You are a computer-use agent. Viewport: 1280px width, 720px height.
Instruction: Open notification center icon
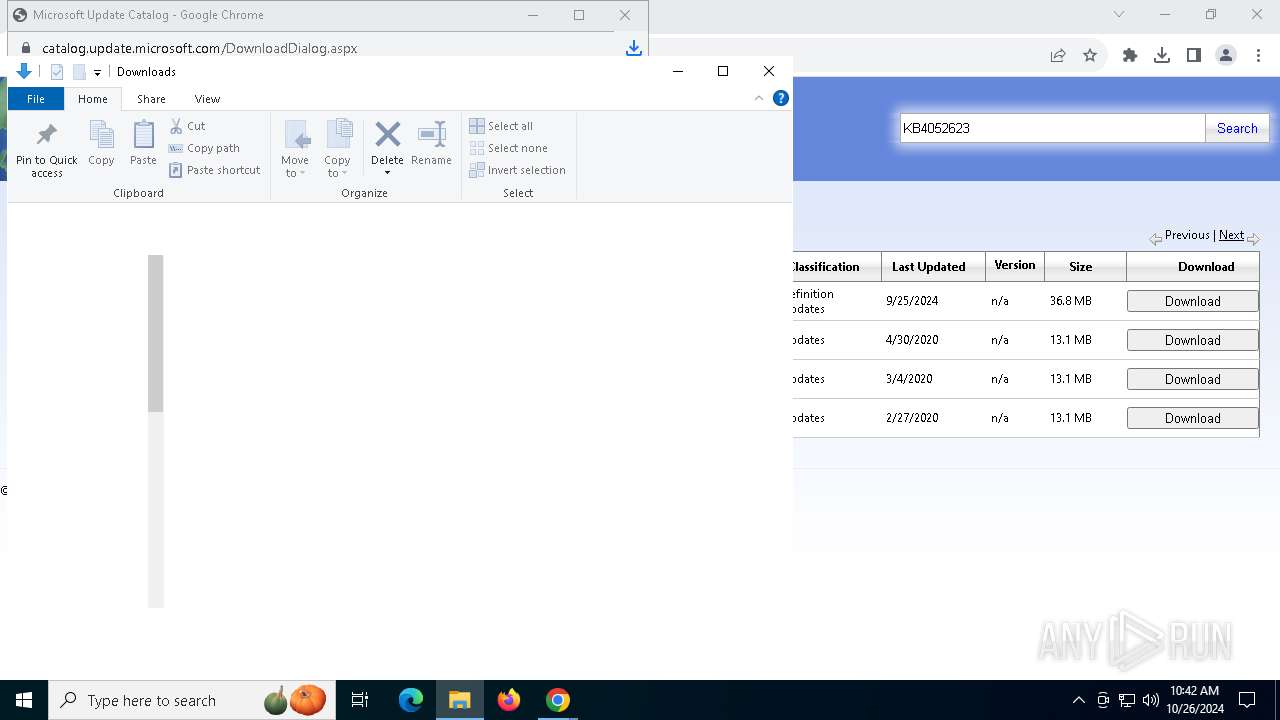pyautogui.click(x=1247, y=700)
